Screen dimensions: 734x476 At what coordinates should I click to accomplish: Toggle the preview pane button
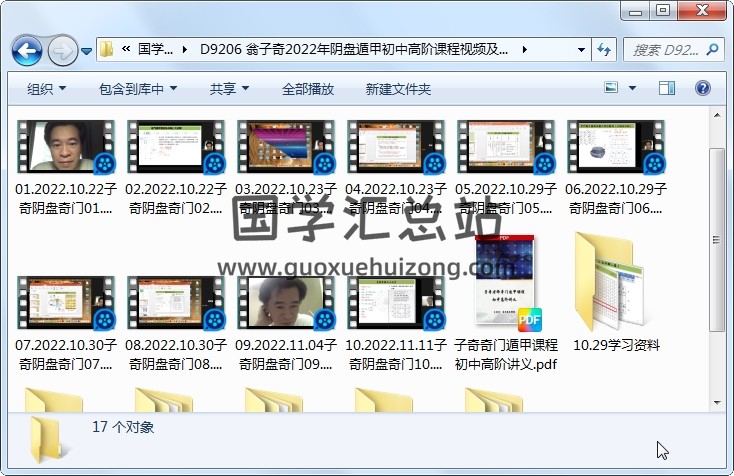coord(668,89)
